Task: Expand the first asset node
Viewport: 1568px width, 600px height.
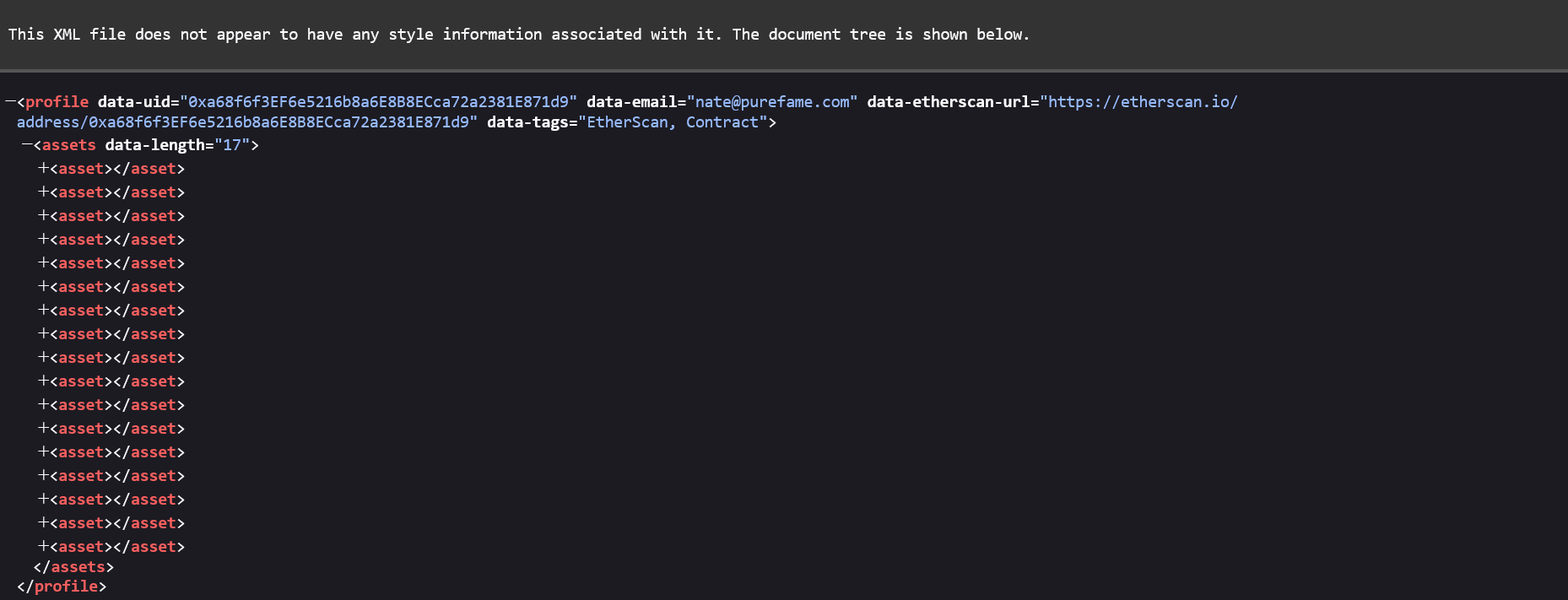Action: click(x=43, y=169)
